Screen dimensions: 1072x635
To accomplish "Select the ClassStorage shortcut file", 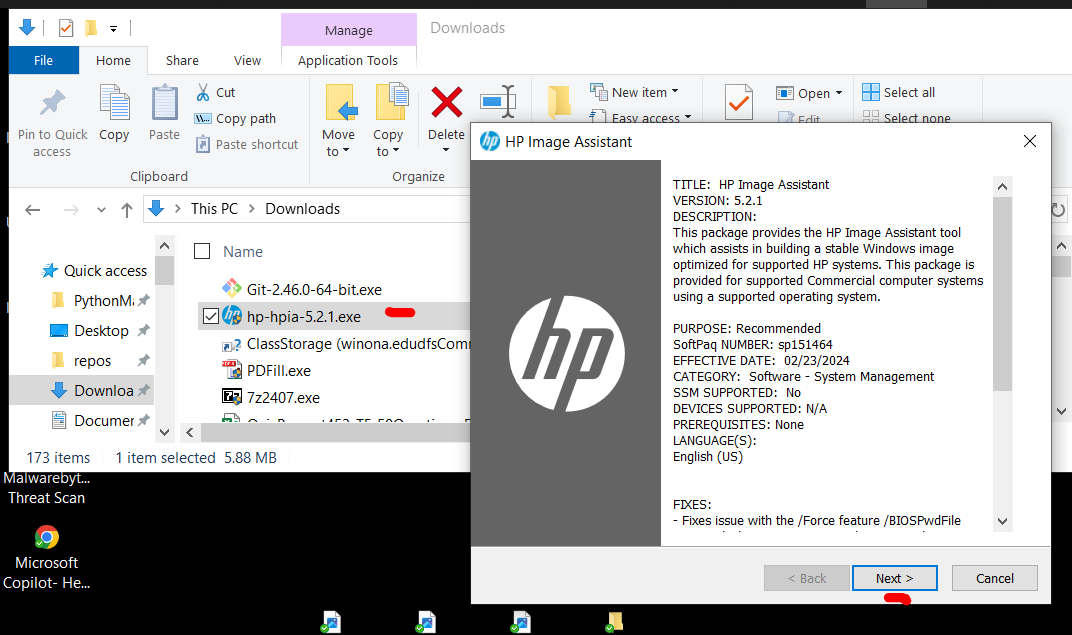I will coord(346,344).
